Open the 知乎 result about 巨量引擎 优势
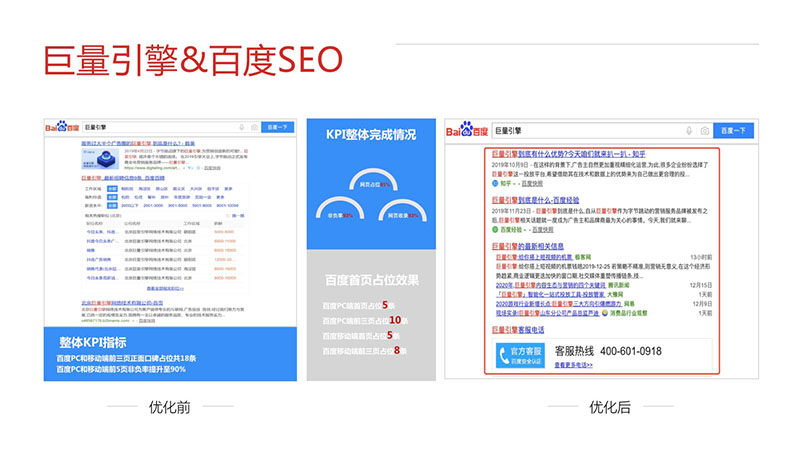 (568, 154)
